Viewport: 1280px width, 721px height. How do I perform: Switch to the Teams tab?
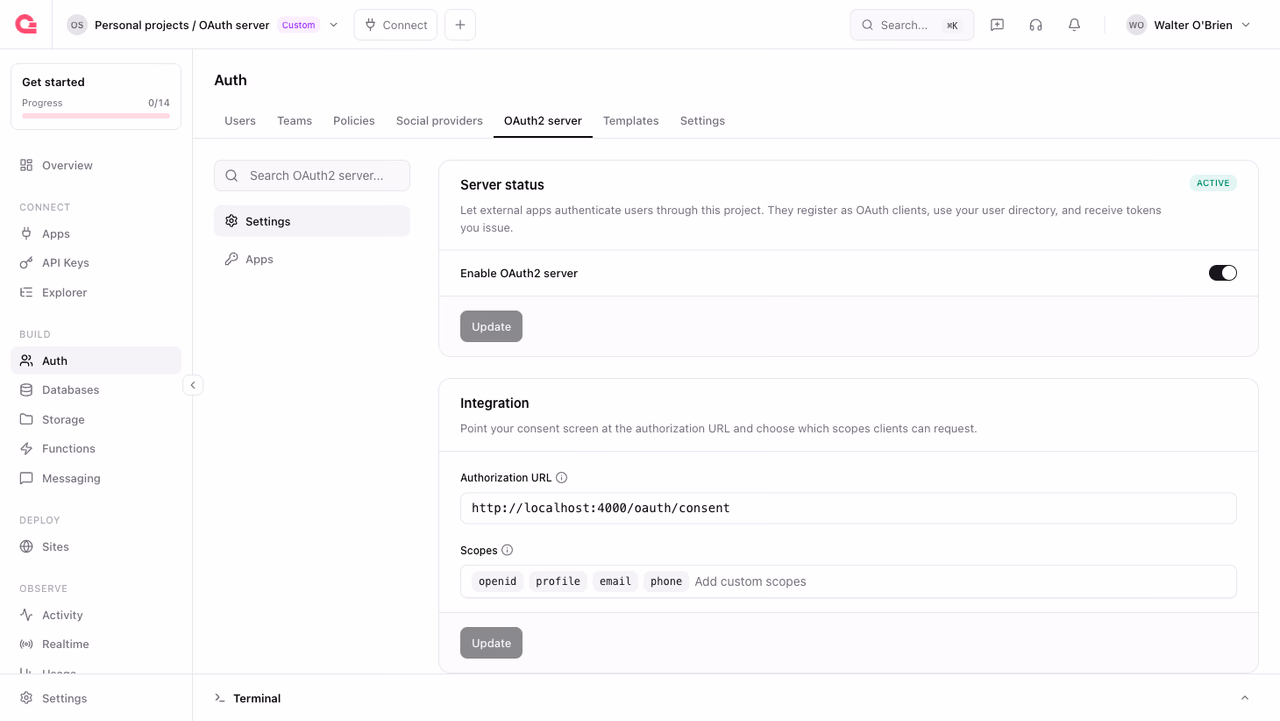(x=294, y=121)
